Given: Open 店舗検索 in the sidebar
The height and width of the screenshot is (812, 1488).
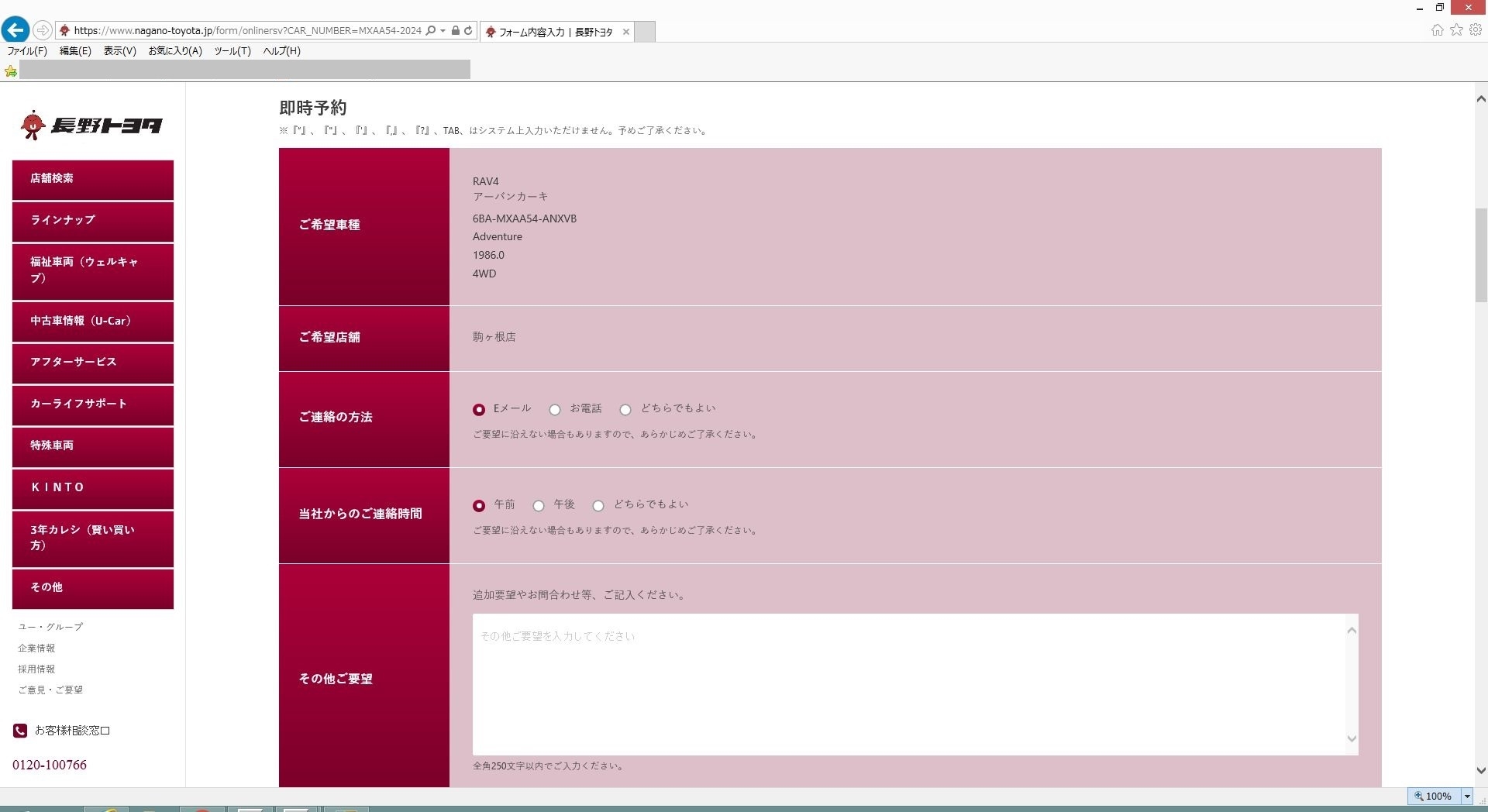Looking at the screenshot, I should coord(93,180).
